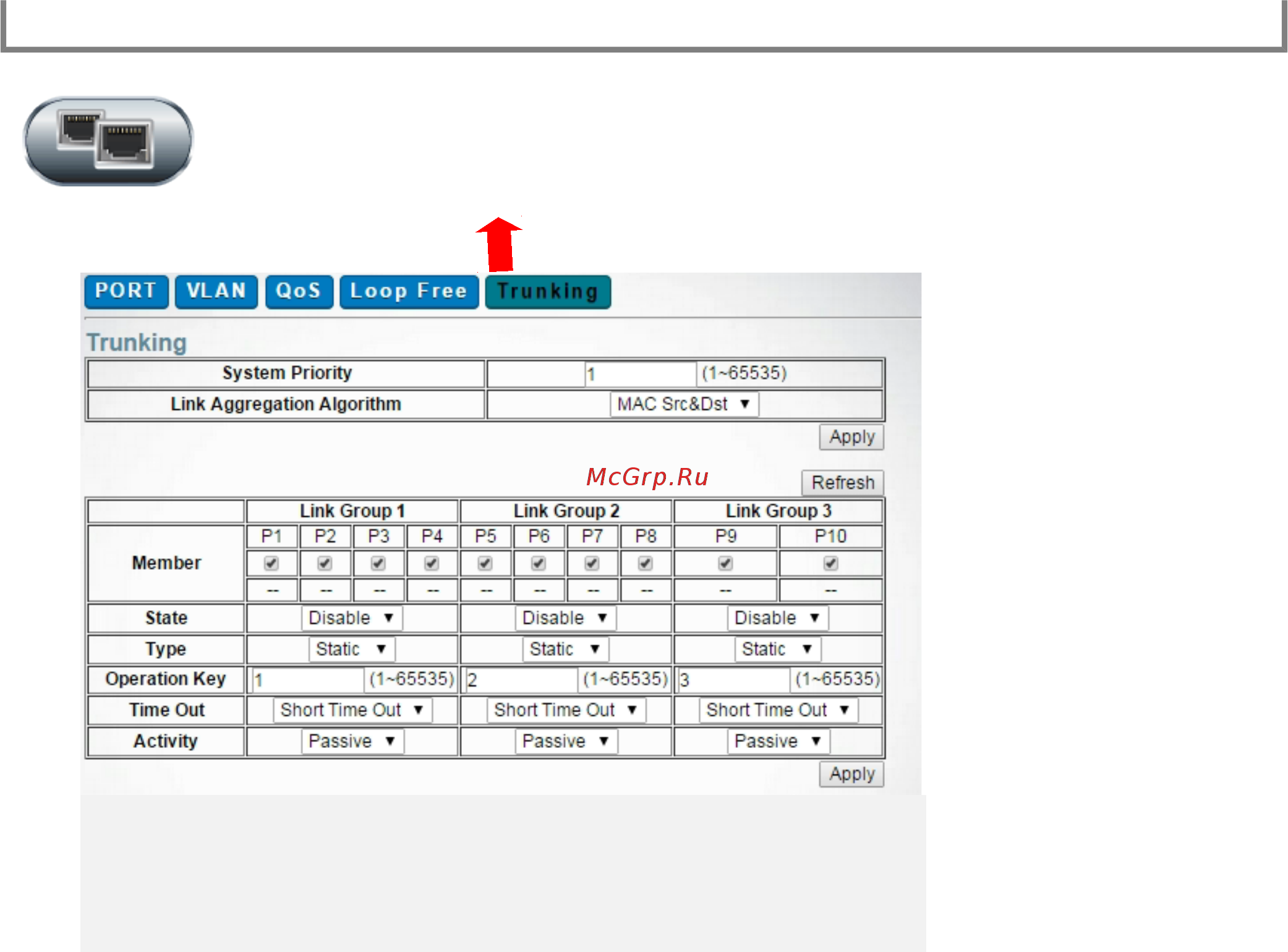Screen dimensions: 1288x952
Task: Toggle the P7 member checkbox
Action: [592, 563]
